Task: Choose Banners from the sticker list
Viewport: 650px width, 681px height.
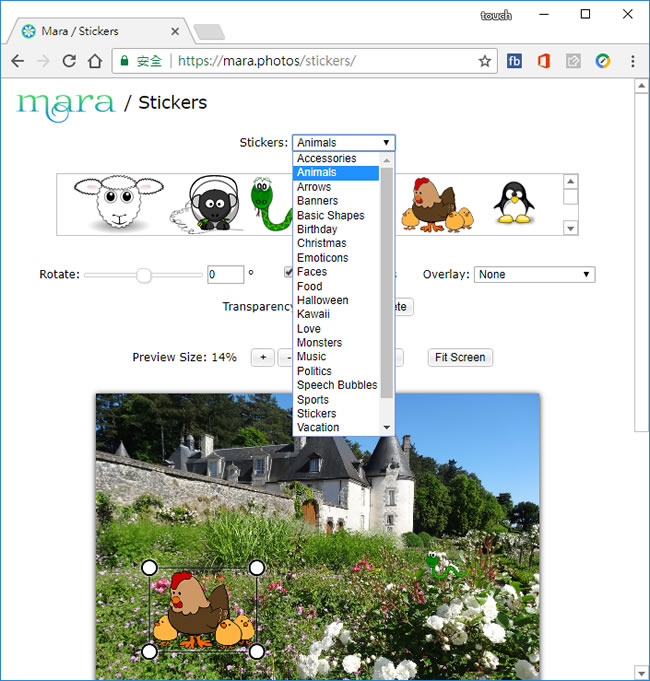Action: [x=337, y=201]
